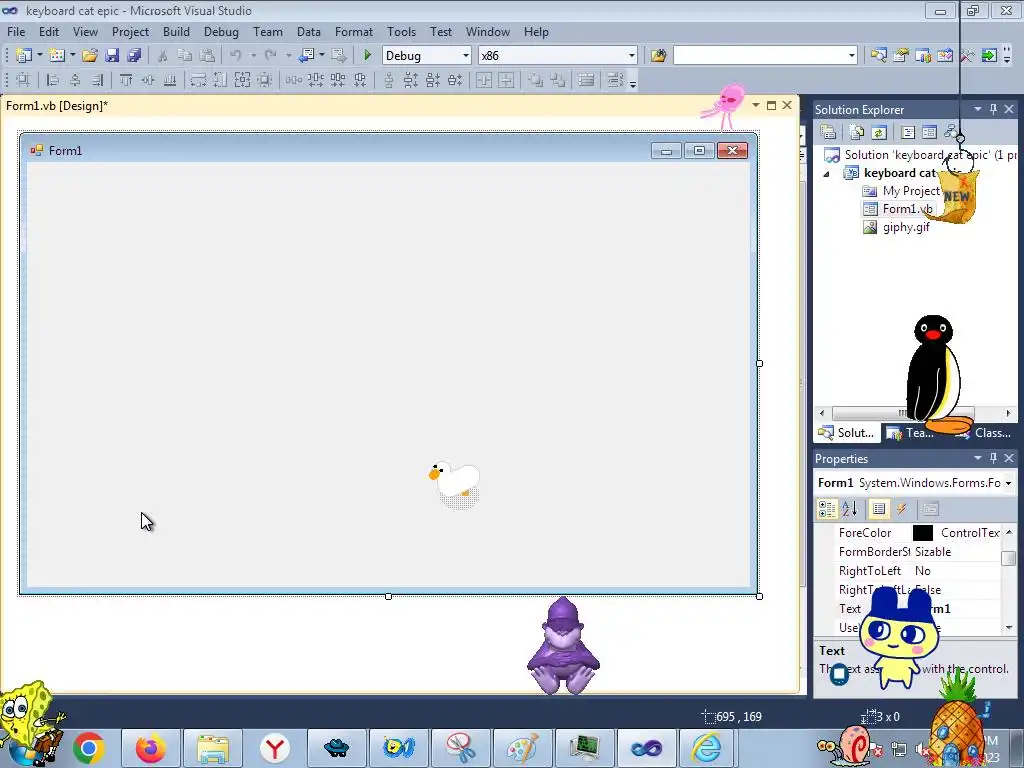Open the Project menu
The height and width of the screenshot is (768, 1024).
click(130, 31)
